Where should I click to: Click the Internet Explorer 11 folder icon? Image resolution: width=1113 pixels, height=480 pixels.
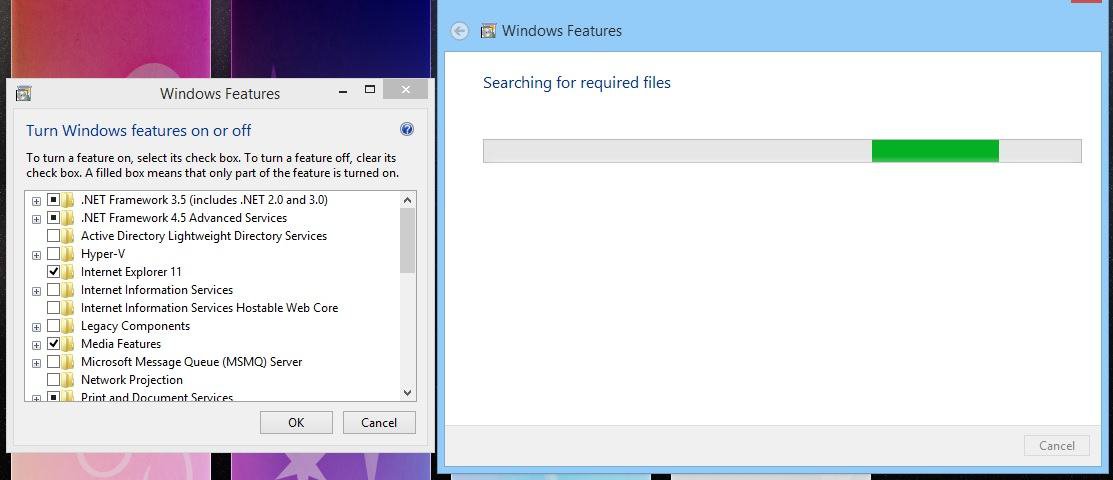tap(68, 272)
